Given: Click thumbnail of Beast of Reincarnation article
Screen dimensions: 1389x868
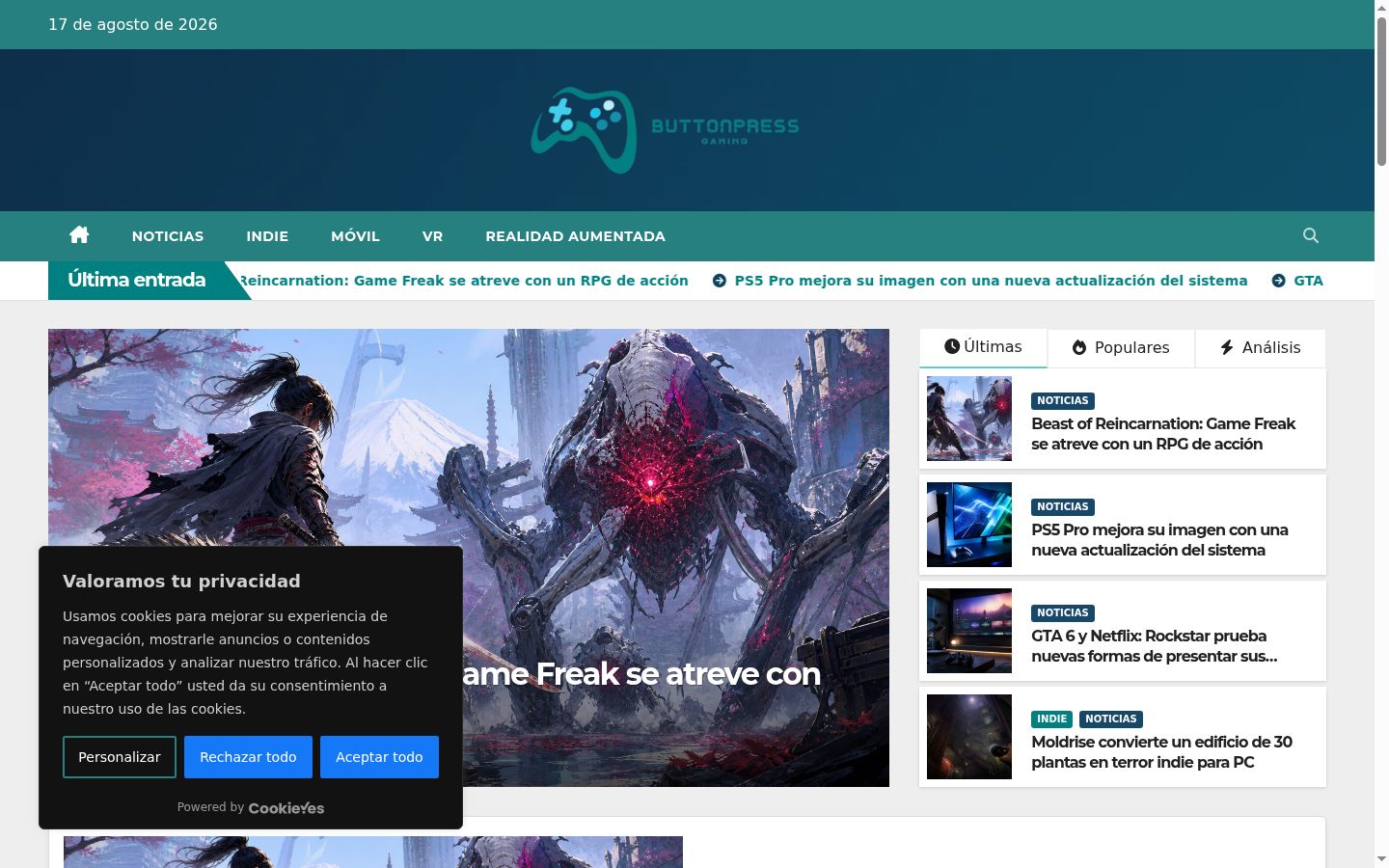Looking at the screenshot, I should click(969, 419).
